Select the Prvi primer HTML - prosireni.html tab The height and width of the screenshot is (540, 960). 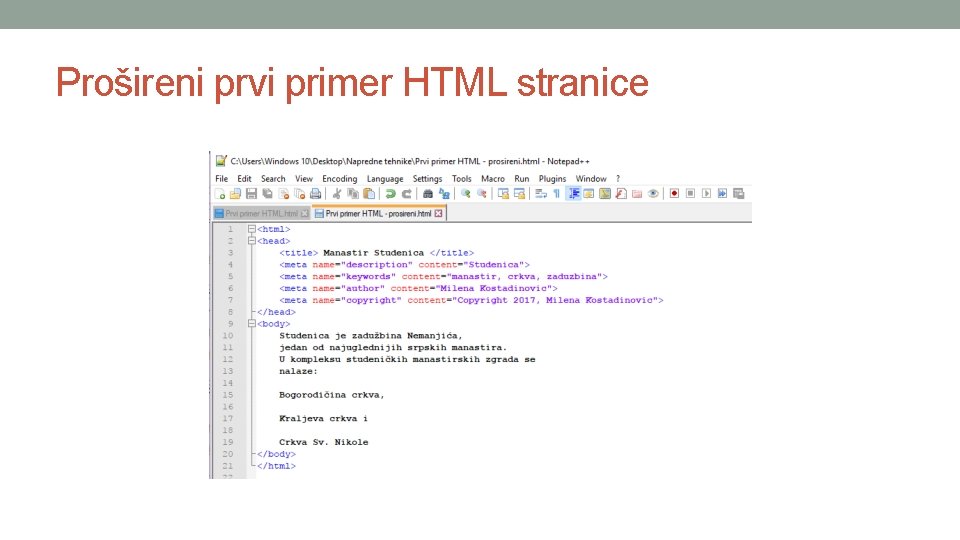[x=378, y=214]
